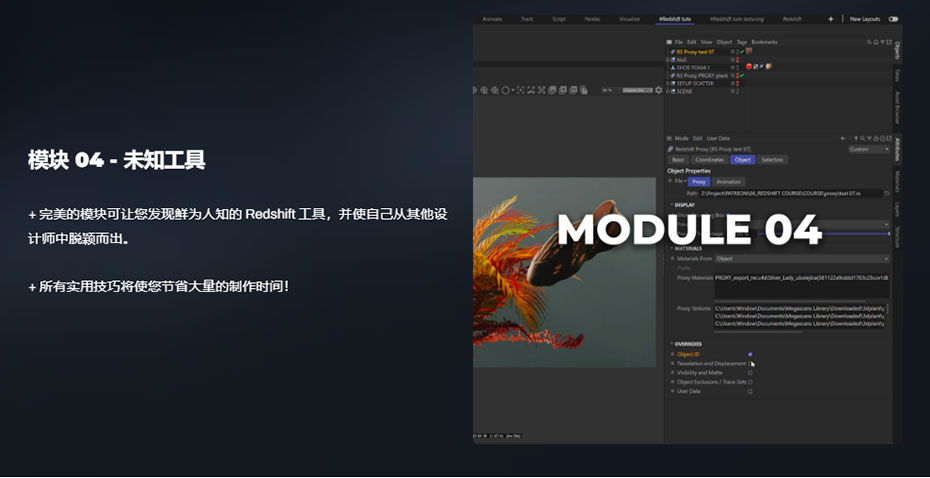The width and height of the screenshot is (930, 478).
Task: Open the Object Manager Tags menu
Action: pos(741,42)
